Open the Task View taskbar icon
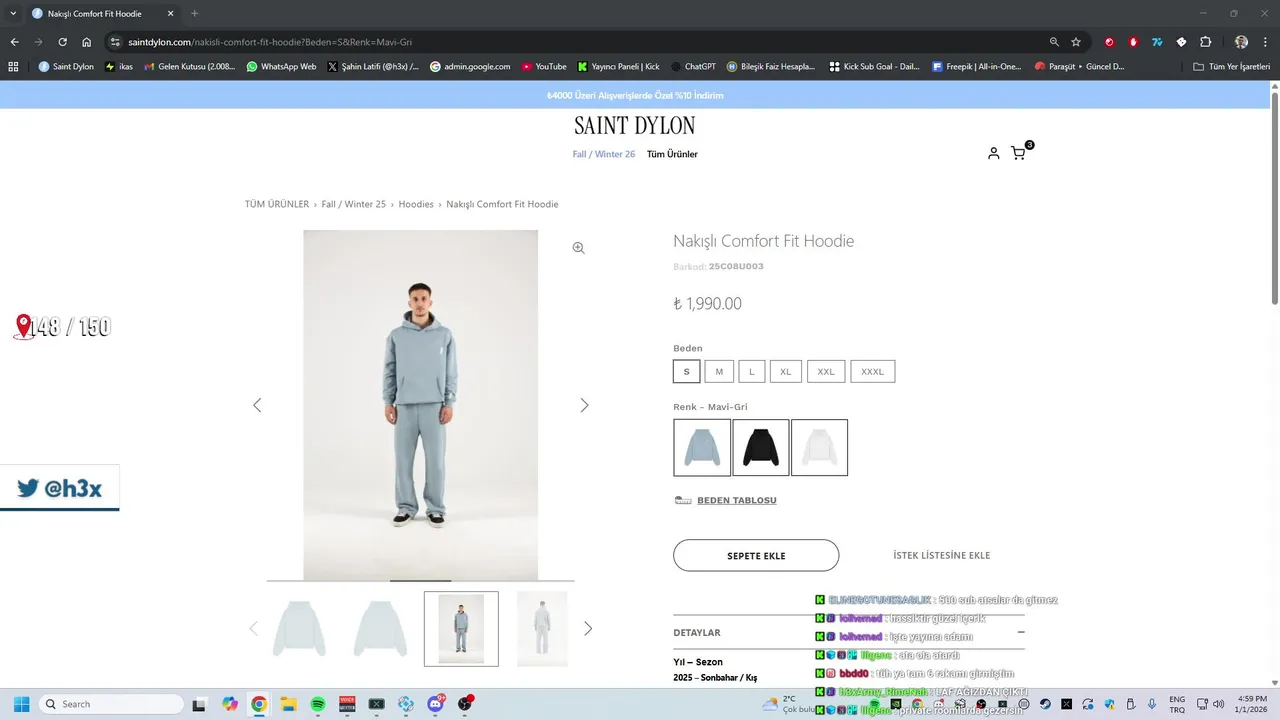 coord(199,704)
